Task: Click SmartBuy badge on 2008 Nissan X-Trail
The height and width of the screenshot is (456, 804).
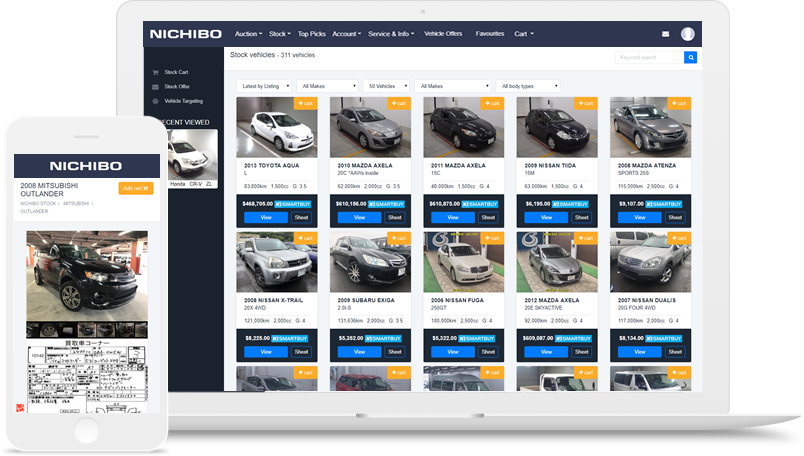Action: click(x=290, y=339)
